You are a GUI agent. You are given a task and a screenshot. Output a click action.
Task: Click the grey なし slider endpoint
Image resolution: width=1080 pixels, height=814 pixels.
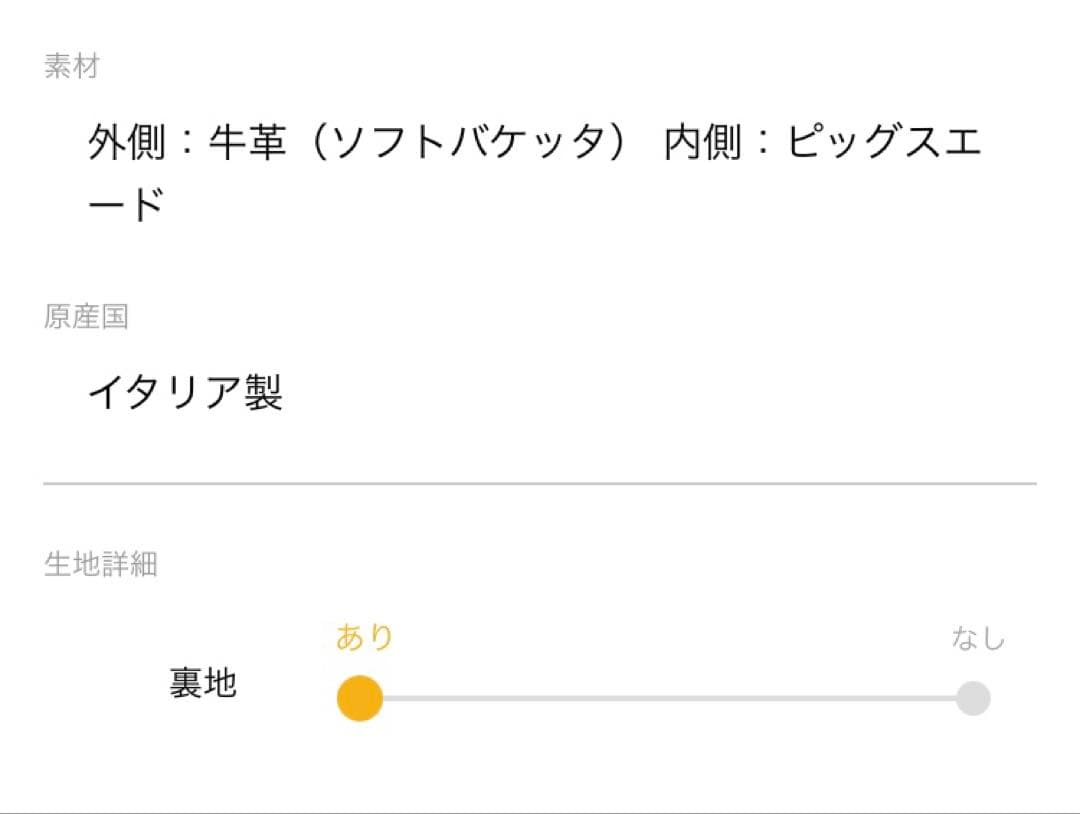click(972, 698)
